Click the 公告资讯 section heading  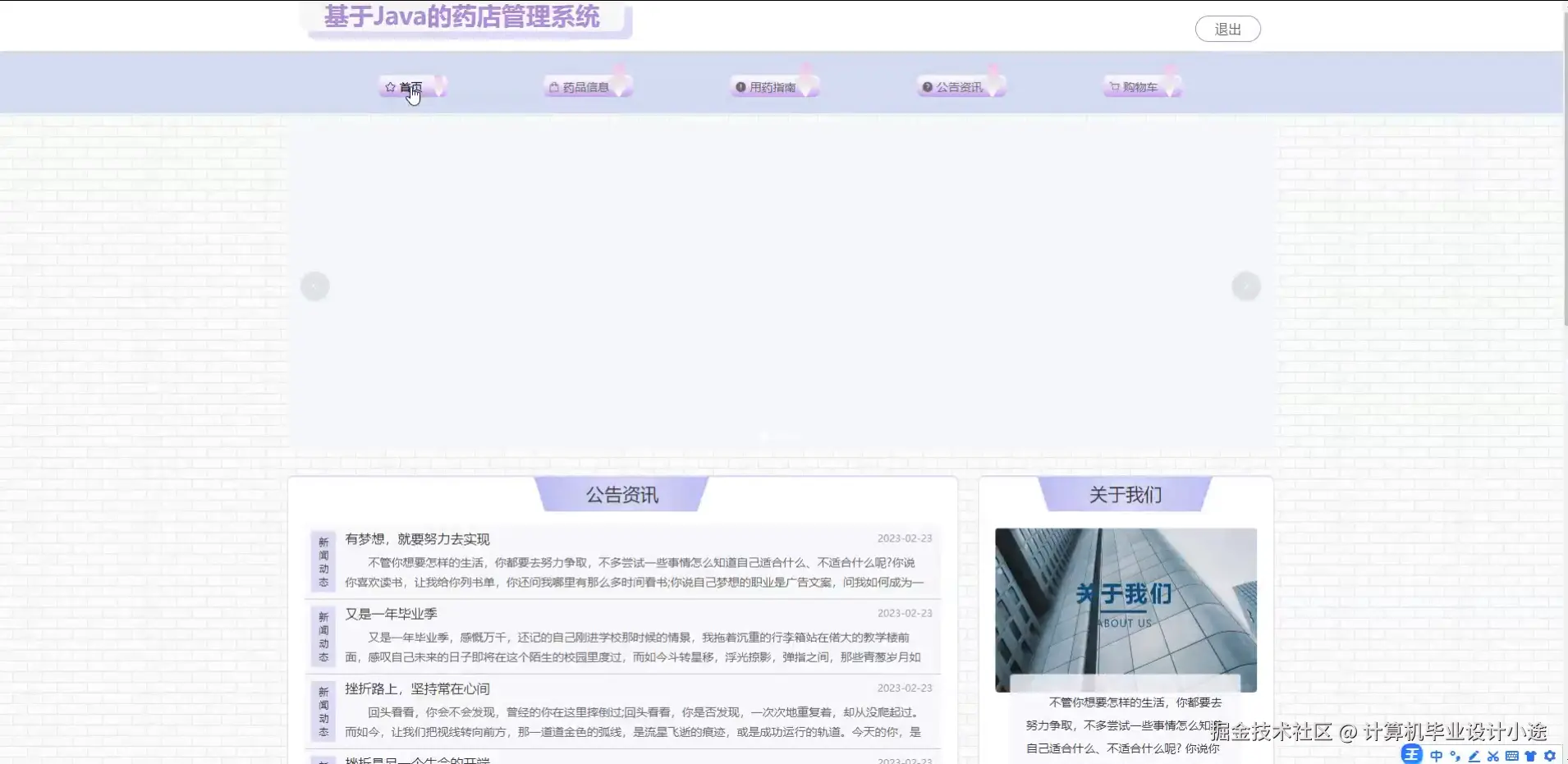(x=621, y=495)
